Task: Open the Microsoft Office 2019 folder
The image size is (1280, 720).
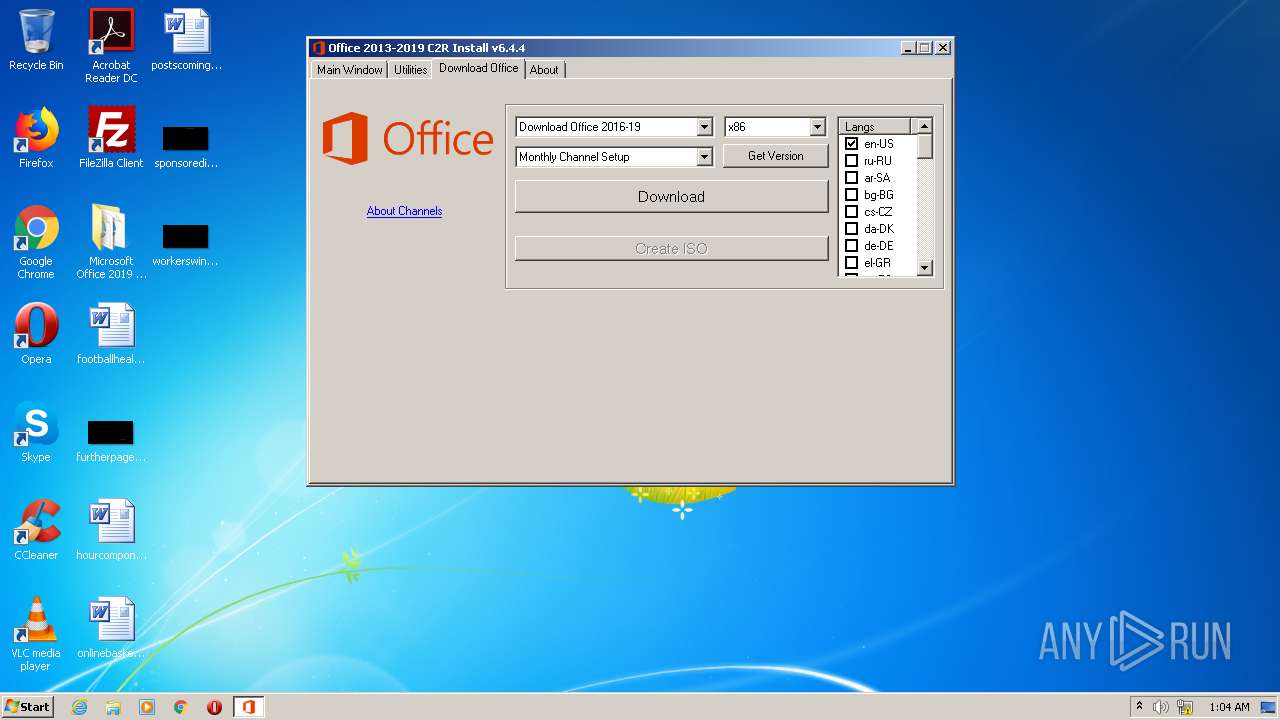Action: point(111,242)
